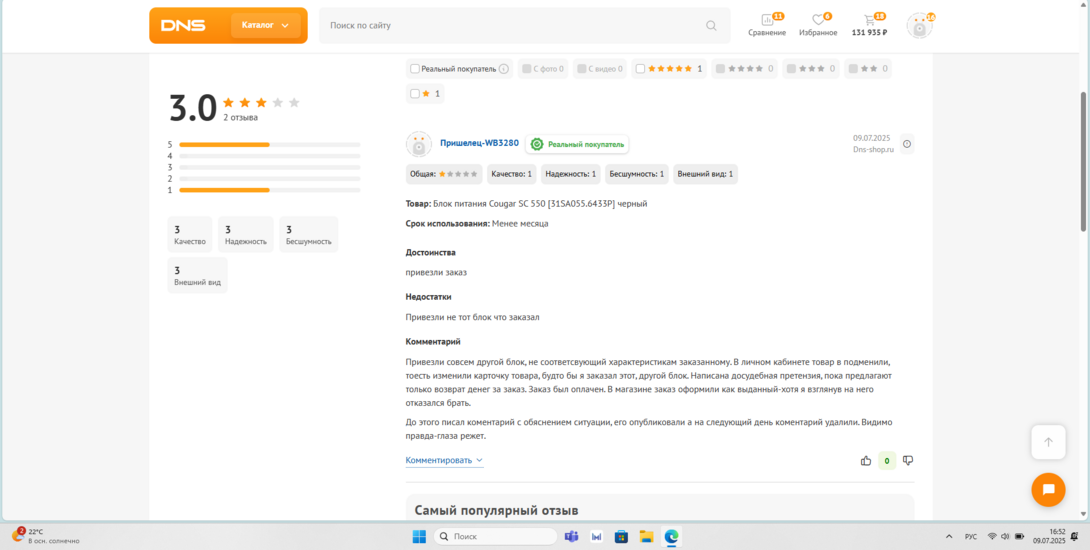Click the search magnifier icon
The image size is (1090, 550).
click(711, 26)
